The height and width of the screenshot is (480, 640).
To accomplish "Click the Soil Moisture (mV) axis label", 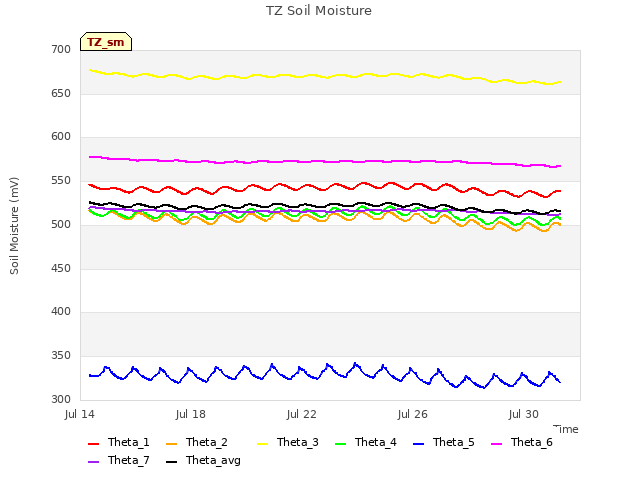I will tap(14, 226).
